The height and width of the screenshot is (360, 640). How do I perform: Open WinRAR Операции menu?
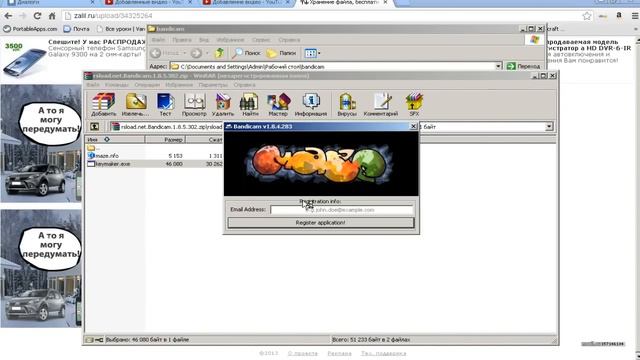[x=147, y=84]
